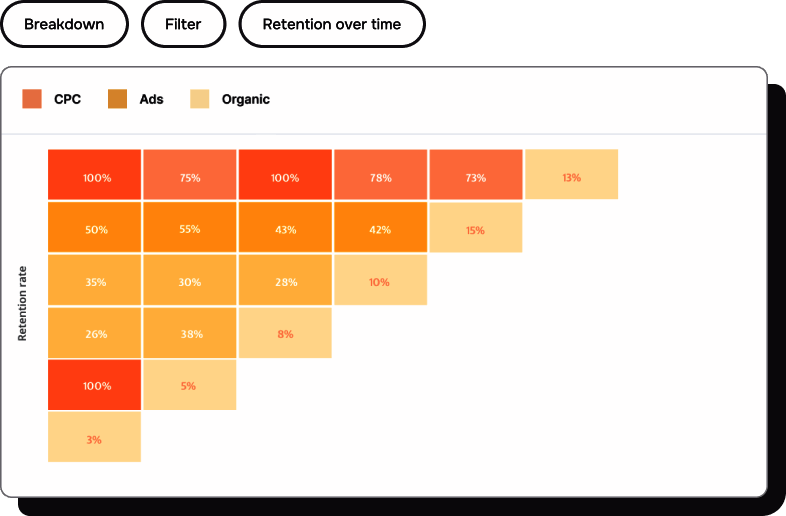Toggle the Organic legend label
Viewport: 786px width, 516px height.
[245, 99]
